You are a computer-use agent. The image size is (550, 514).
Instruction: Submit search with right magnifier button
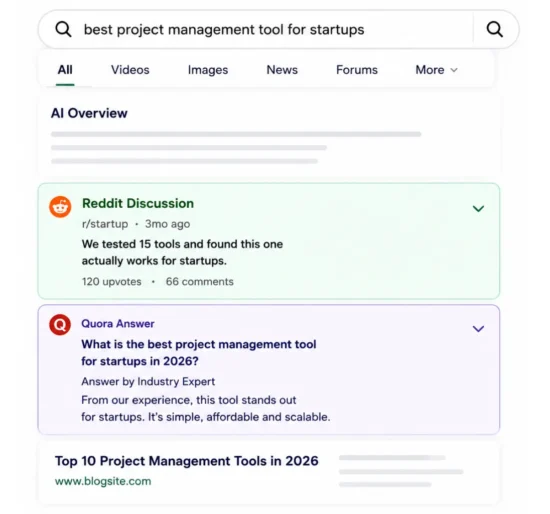pyautogui.click(x=495, y=29)
